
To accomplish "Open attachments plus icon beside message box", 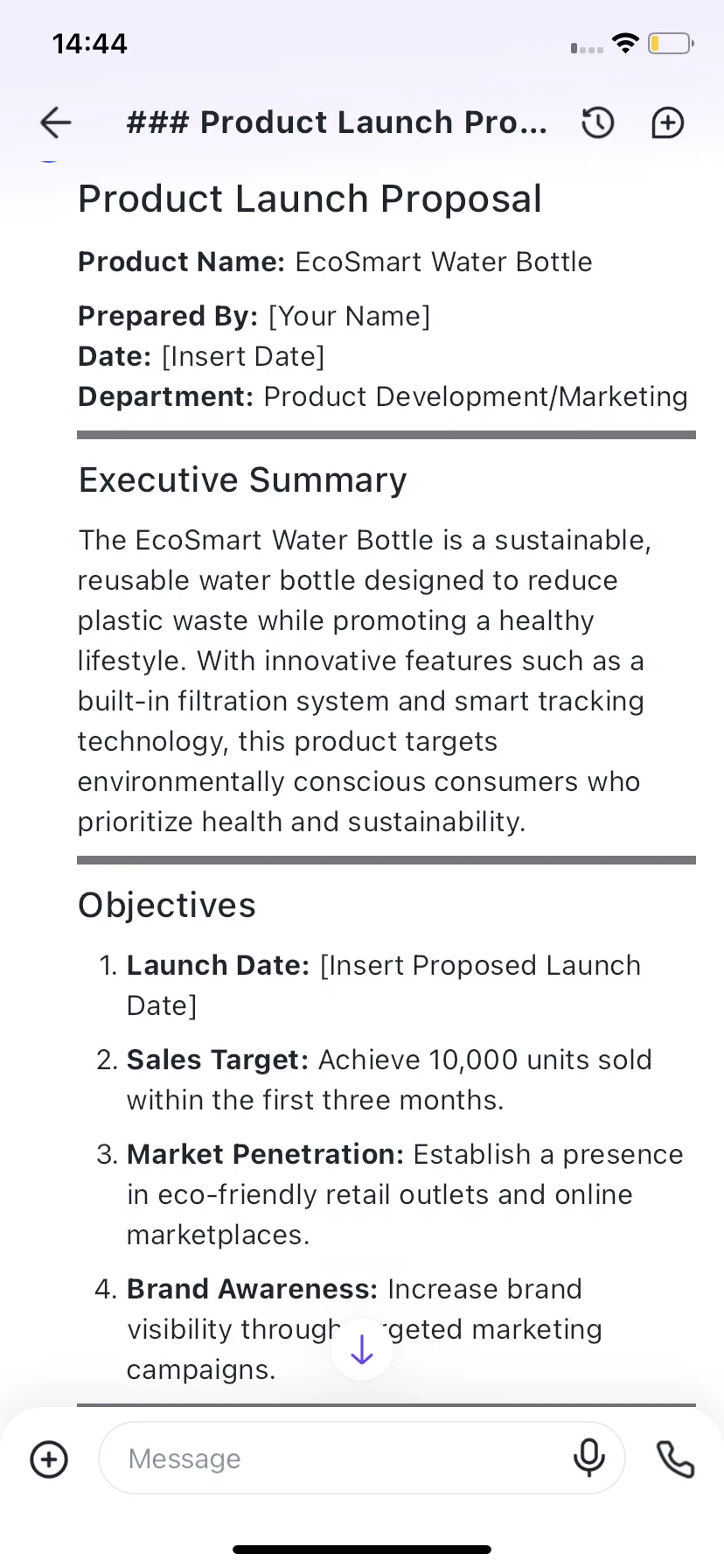I will click(x=49, y=1459).
